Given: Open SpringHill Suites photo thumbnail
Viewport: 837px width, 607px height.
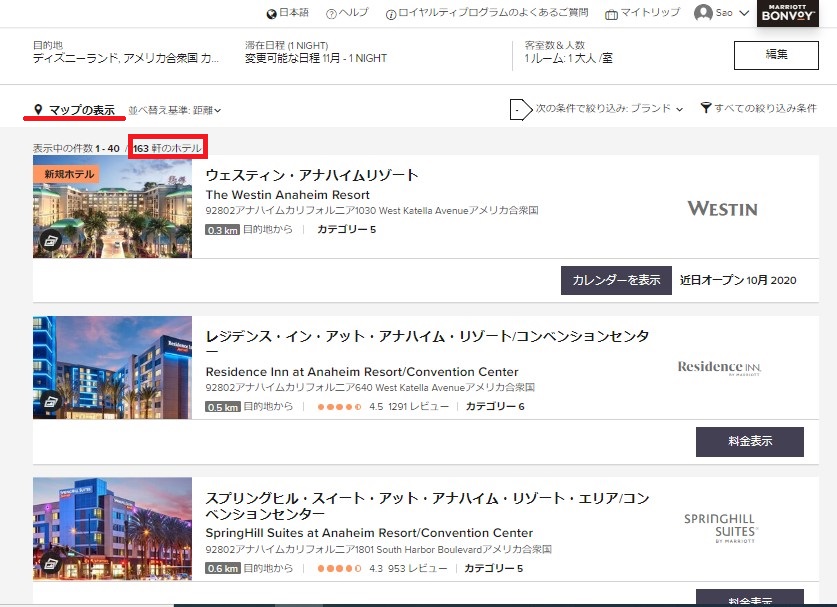Looking at the screenshot, I should point(112,529).
